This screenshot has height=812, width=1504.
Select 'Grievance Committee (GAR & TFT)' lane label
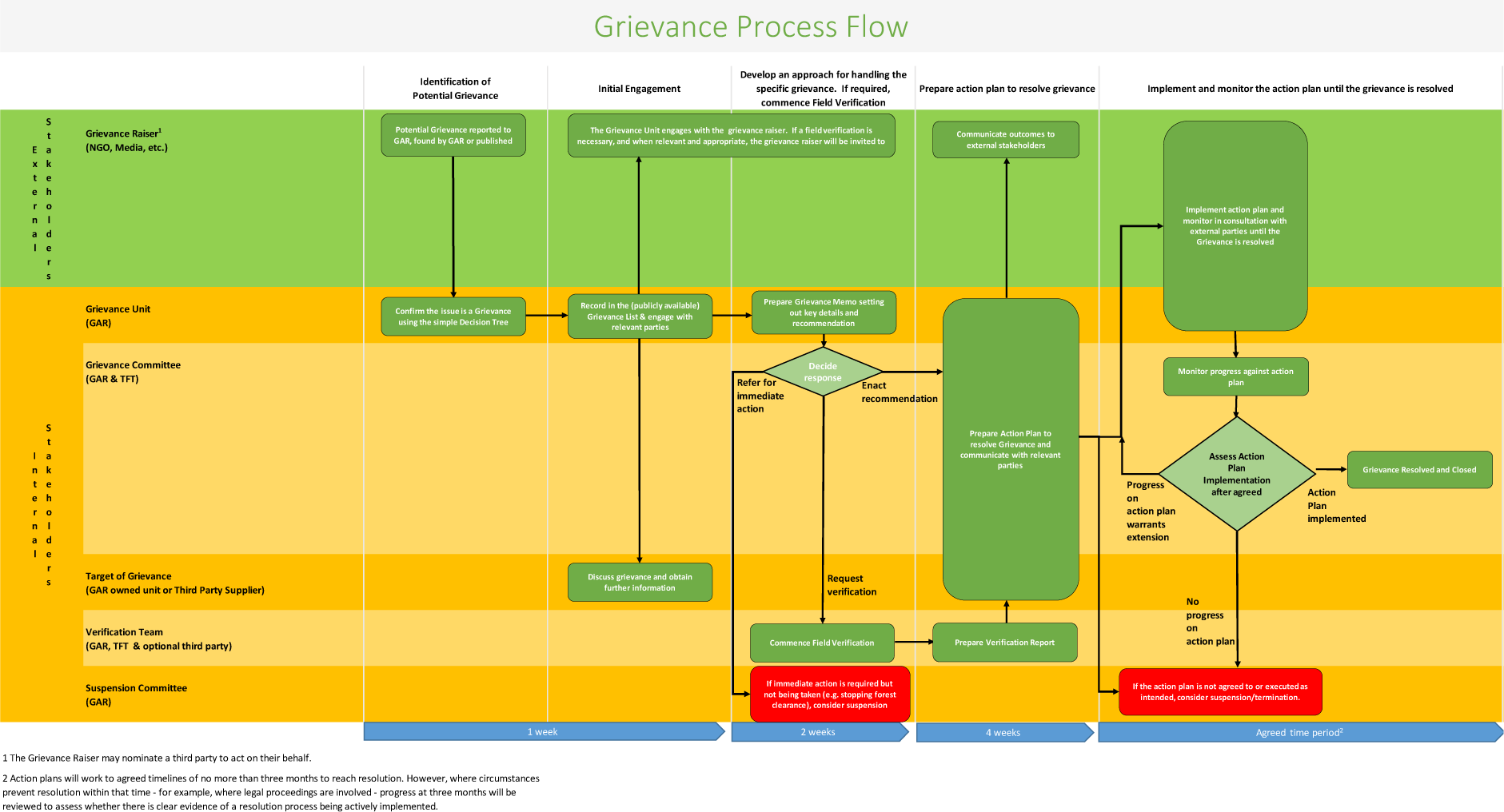[x=133, y=372]
